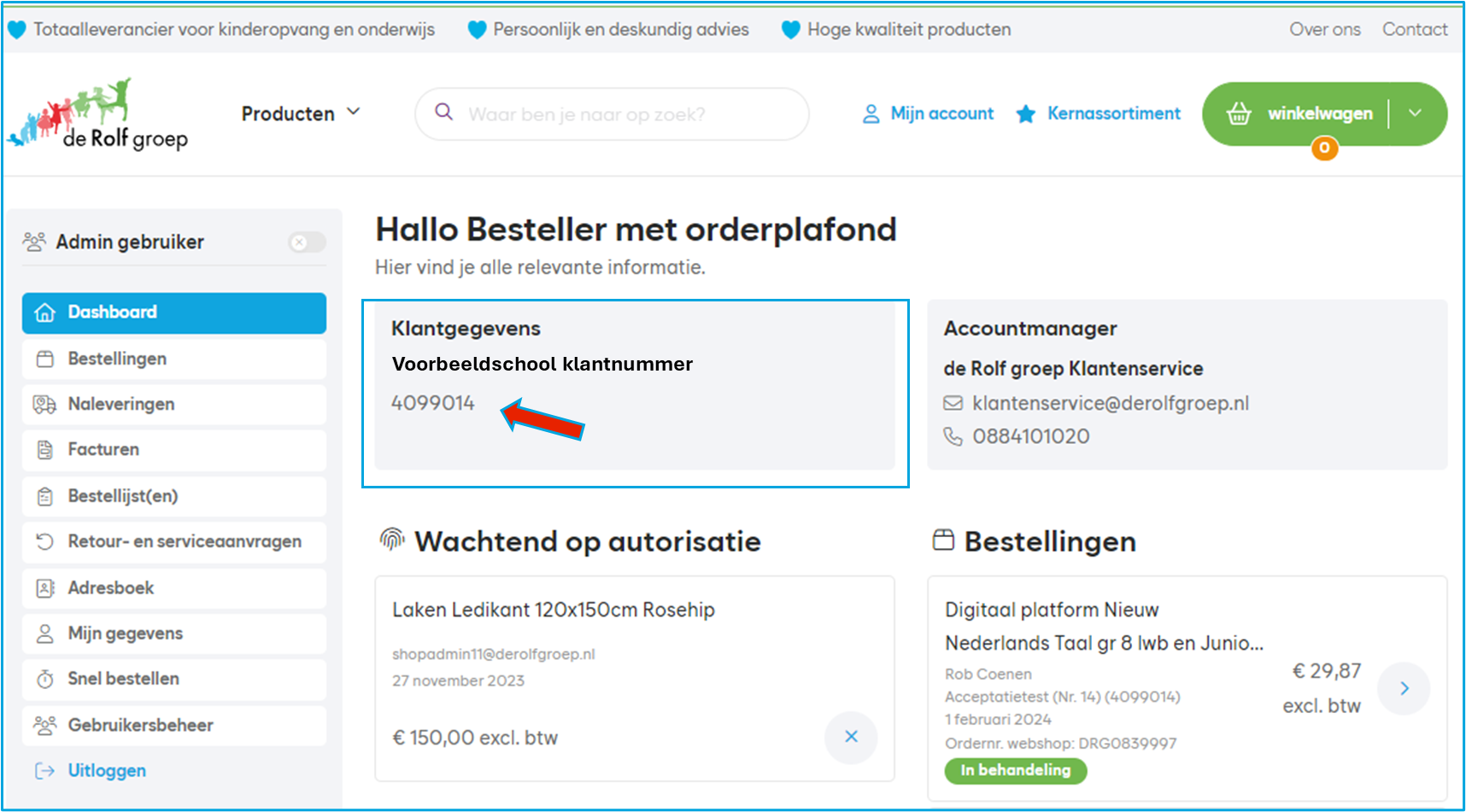This screenshot has height=812, width=1466.
Task: Open Bestellingen in the sidebar
Action: (174, 359)
